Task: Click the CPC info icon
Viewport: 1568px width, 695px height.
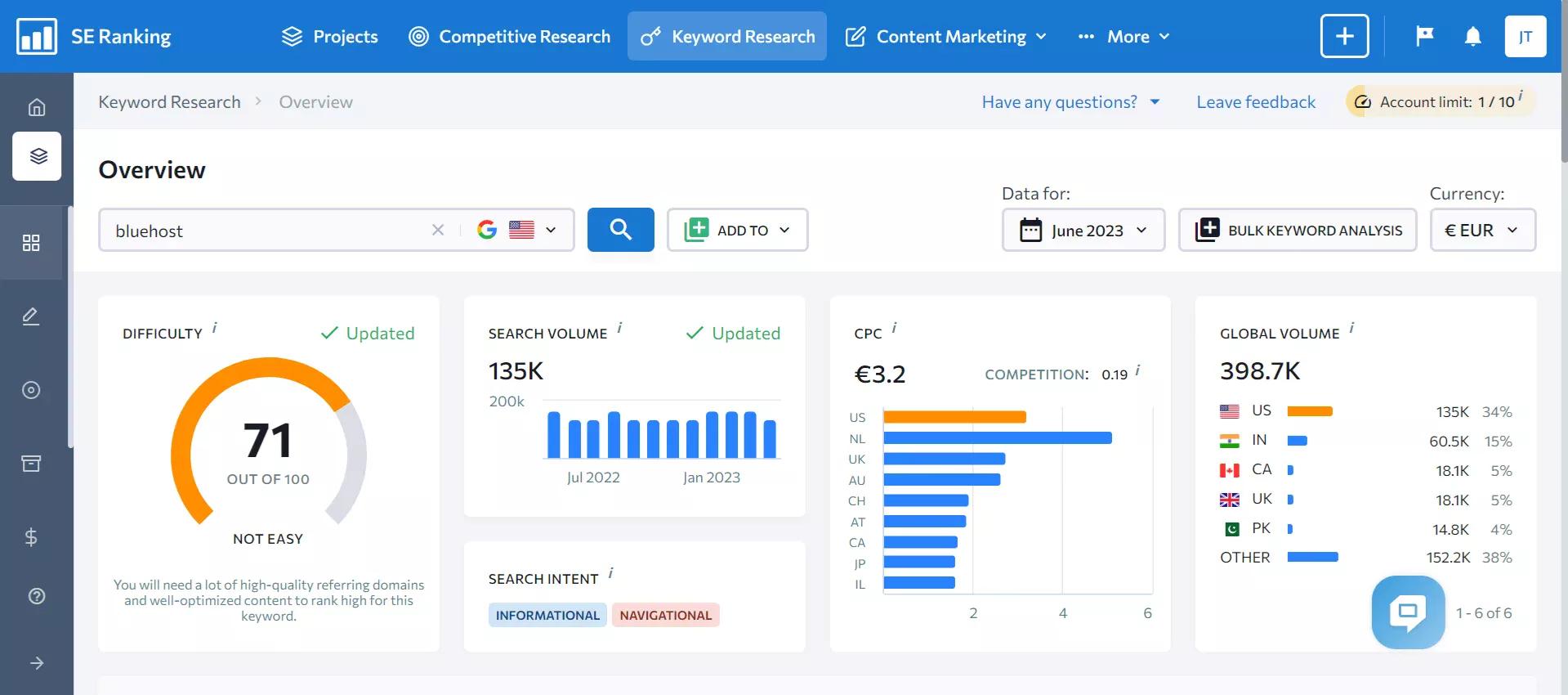Action: point(894,328)
